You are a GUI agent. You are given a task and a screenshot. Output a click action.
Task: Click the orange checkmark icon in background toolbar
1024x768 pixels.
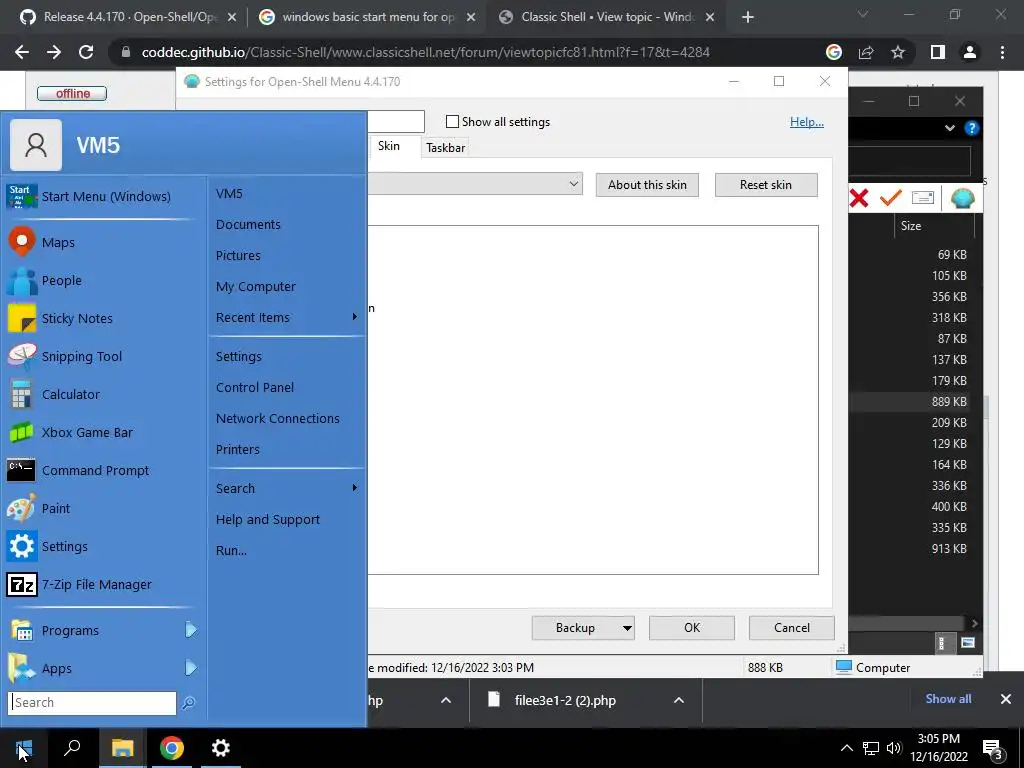click(890, 197)
